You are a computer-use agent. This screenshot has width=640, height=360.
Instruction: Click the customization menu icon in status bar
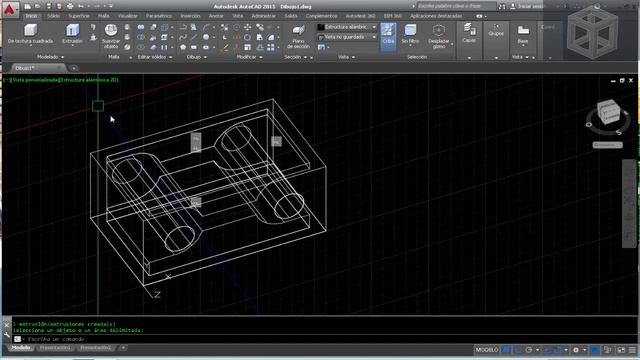(632, 350)
